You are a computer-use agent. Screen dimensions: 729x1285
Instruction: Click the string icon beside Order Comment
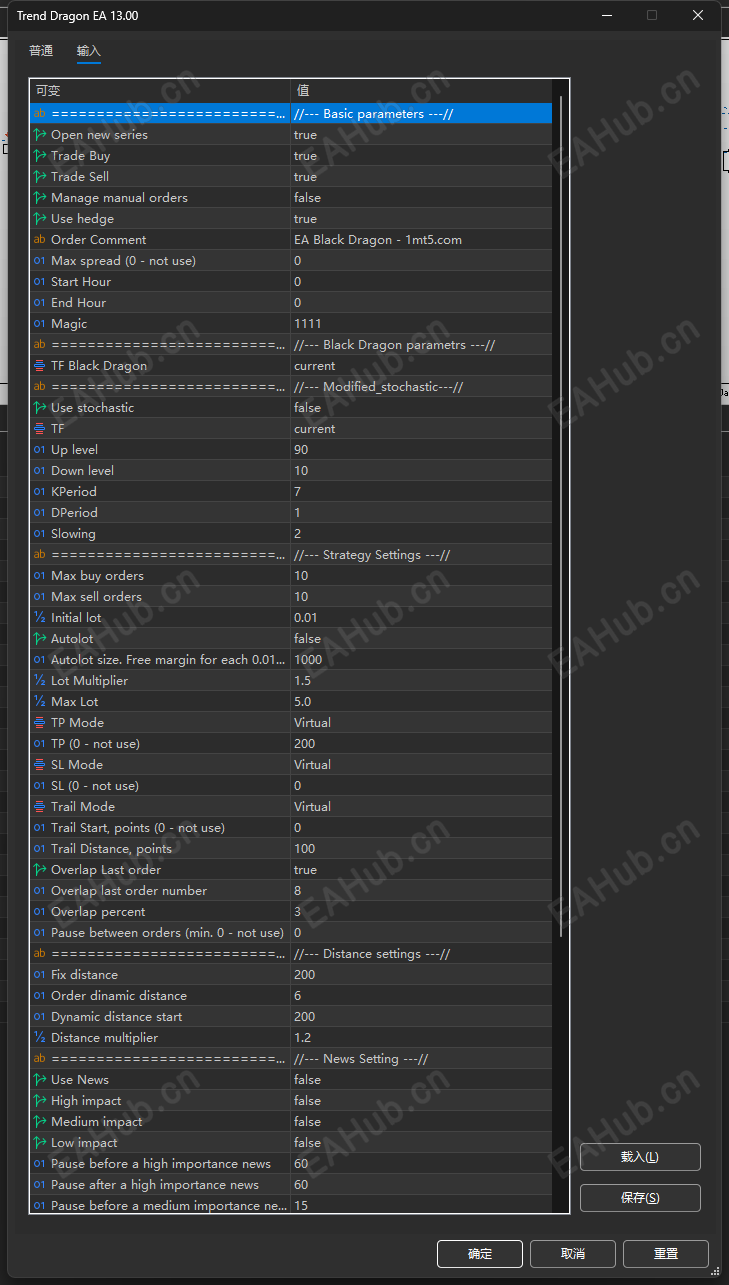[40, 240]
